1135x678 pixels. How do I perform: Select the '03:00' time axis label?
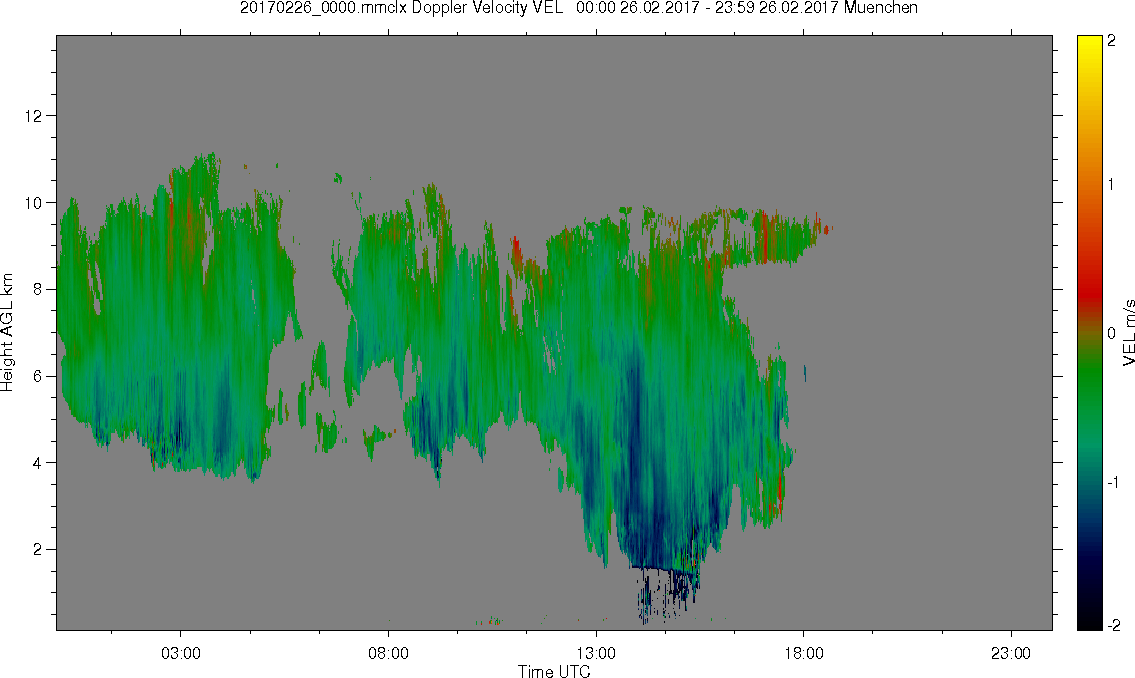point(181,654)
